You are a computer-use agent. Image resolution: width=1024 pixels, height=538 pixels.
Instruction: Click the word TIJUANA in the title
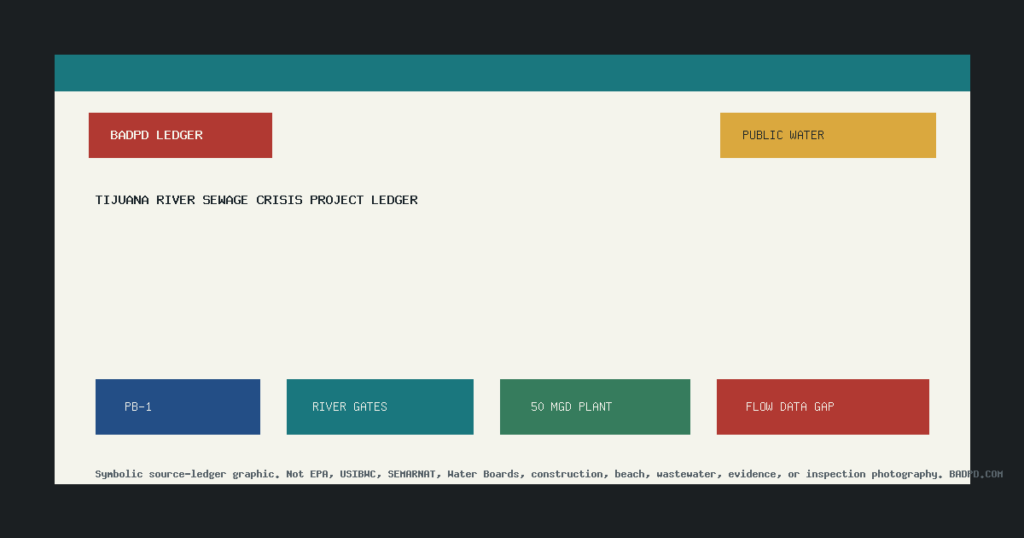pyautogui.click(x=122, y=200)
